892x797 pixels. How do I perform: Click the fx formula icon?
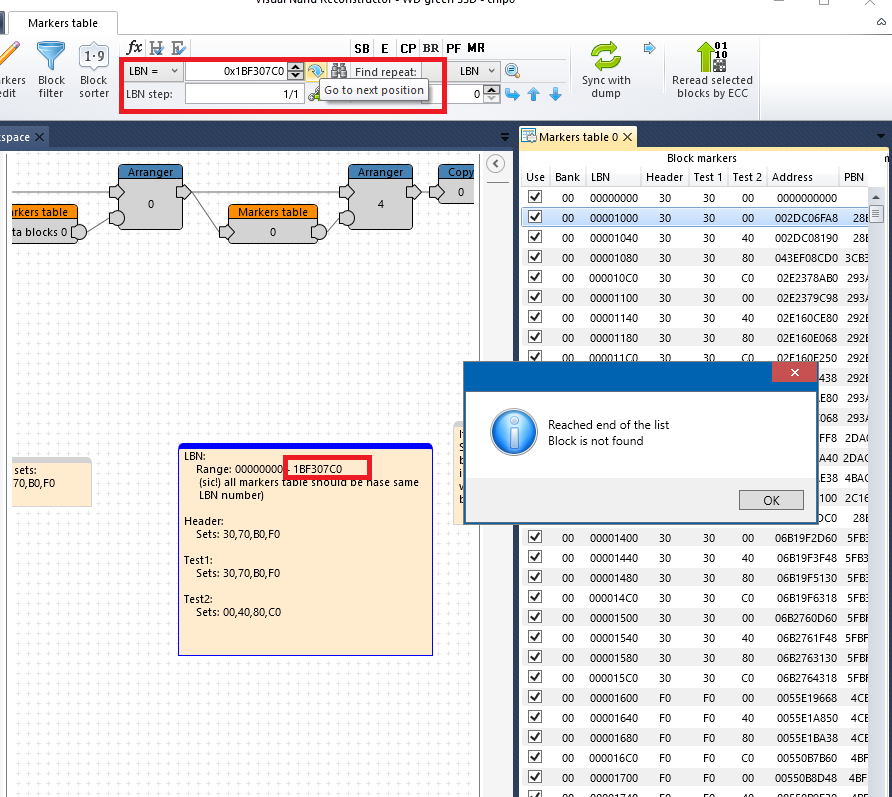(x=134, y=48)
